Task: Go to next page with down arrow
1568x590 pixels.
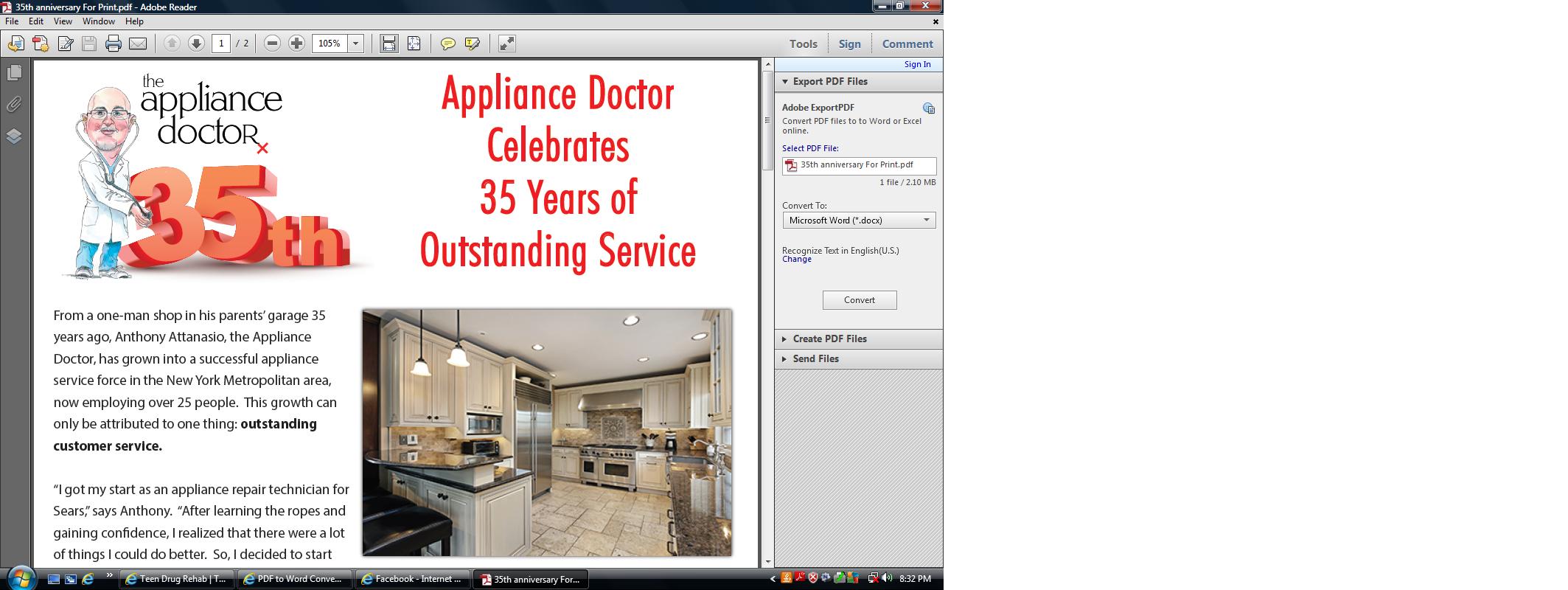Action: 196,44
